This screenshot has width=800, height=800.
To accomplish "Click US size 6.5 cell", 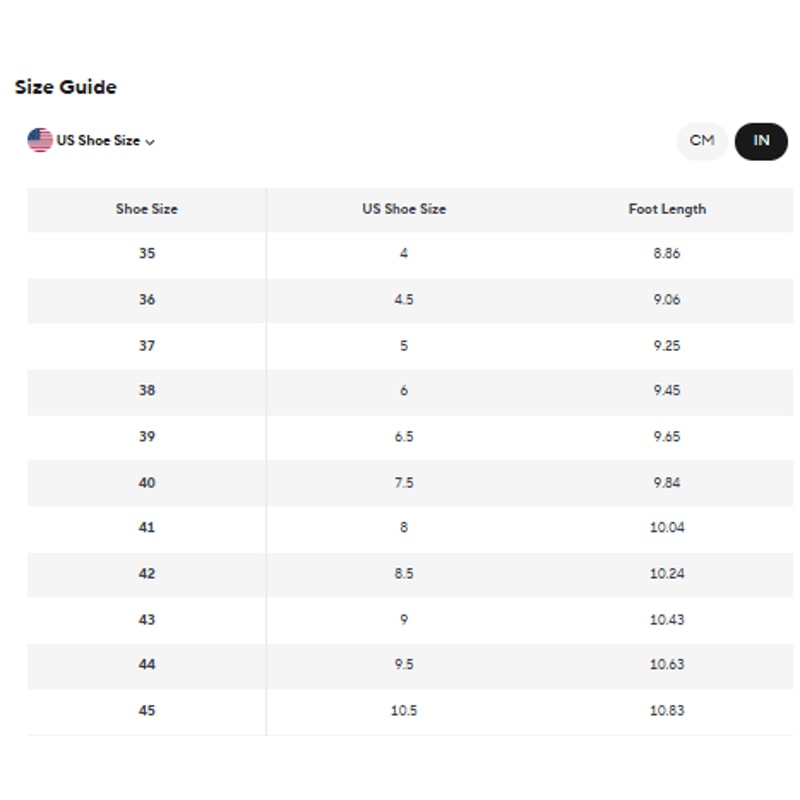I will coord(404,437).
